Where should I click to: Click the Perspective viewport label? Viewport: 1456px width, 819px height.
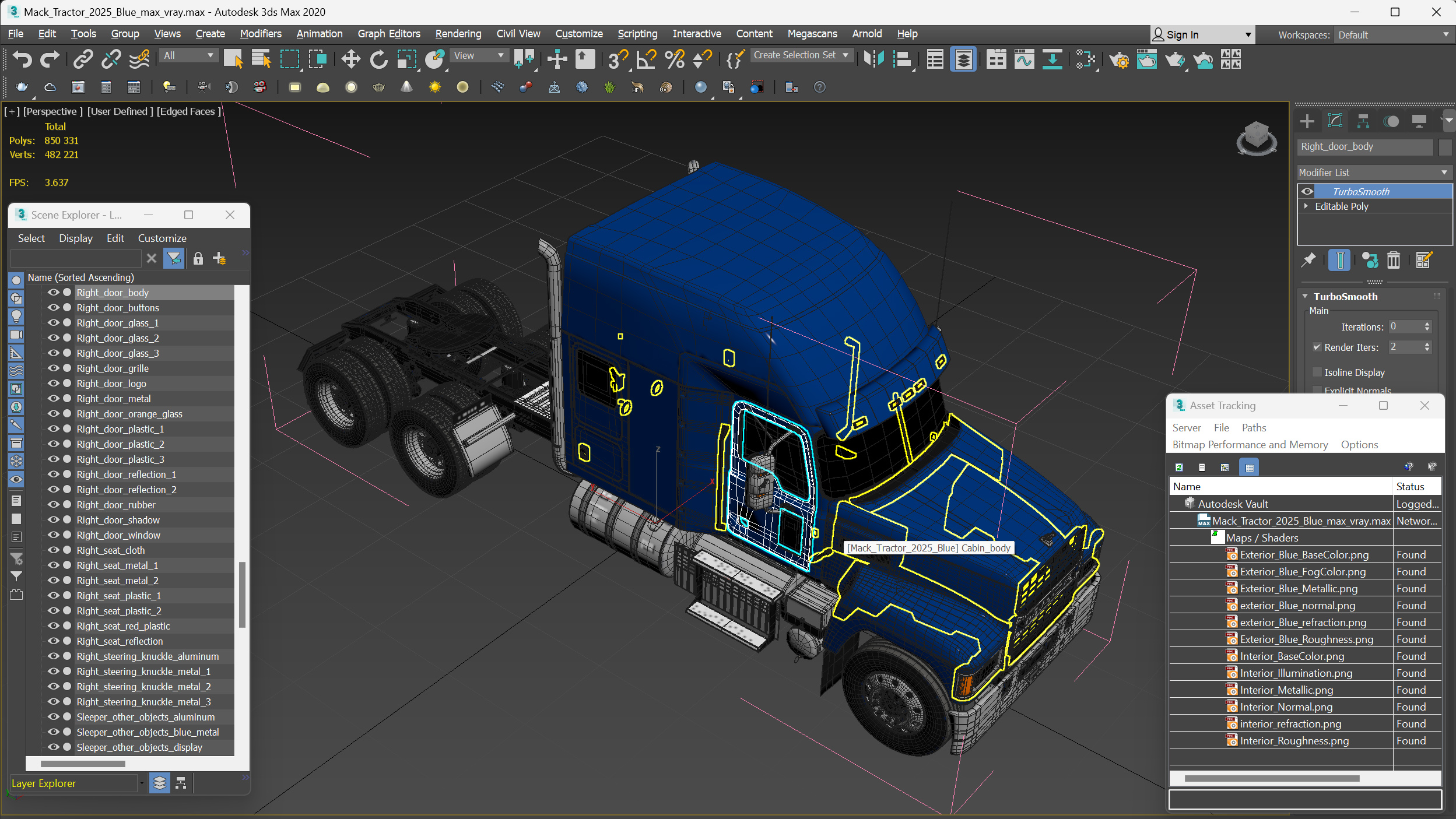tap(52, 111)
